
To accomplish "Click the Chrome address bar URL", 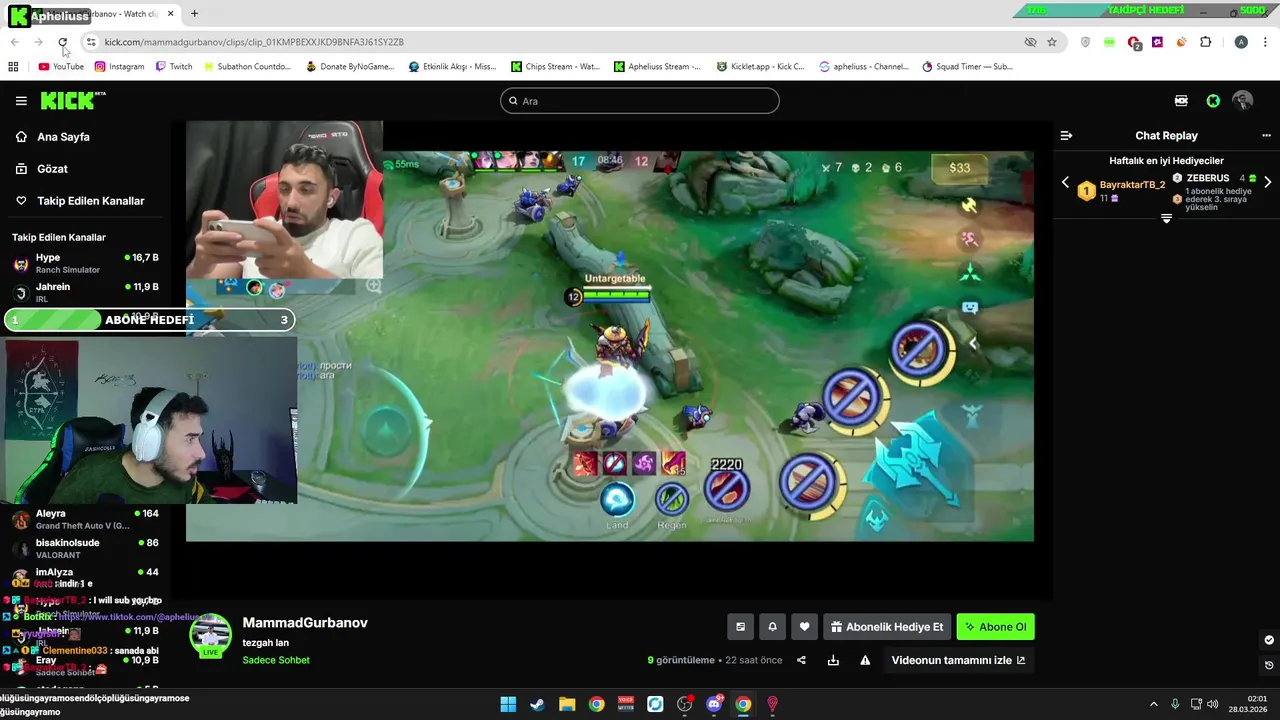I will (x=254, y=42).
